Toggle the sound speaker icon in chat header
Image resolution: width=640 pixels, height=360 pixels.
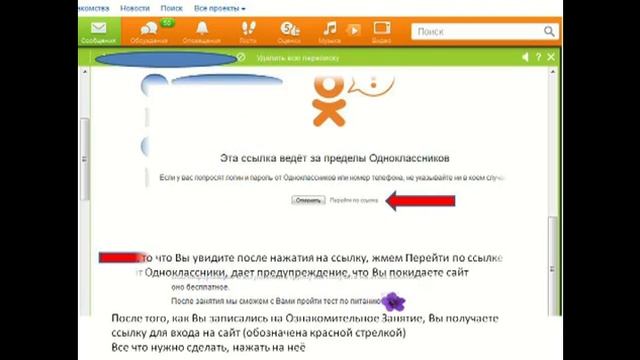(x=525, y=57)
